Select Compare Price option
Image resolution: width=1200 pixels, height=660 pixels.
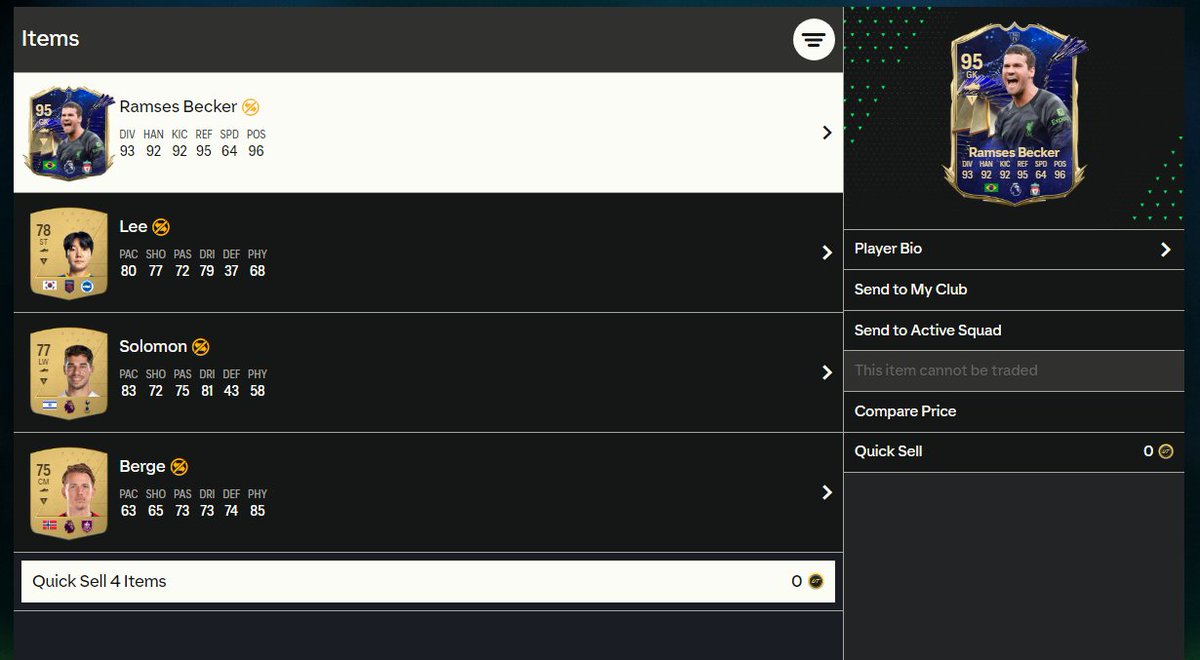[1014, 411]
